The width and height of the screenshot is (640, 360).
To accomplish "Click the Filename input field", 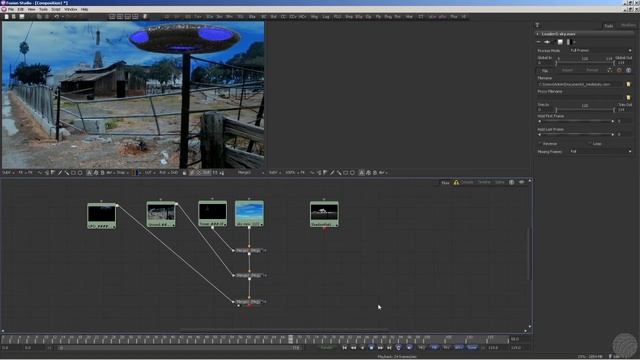I will (581, 84).
